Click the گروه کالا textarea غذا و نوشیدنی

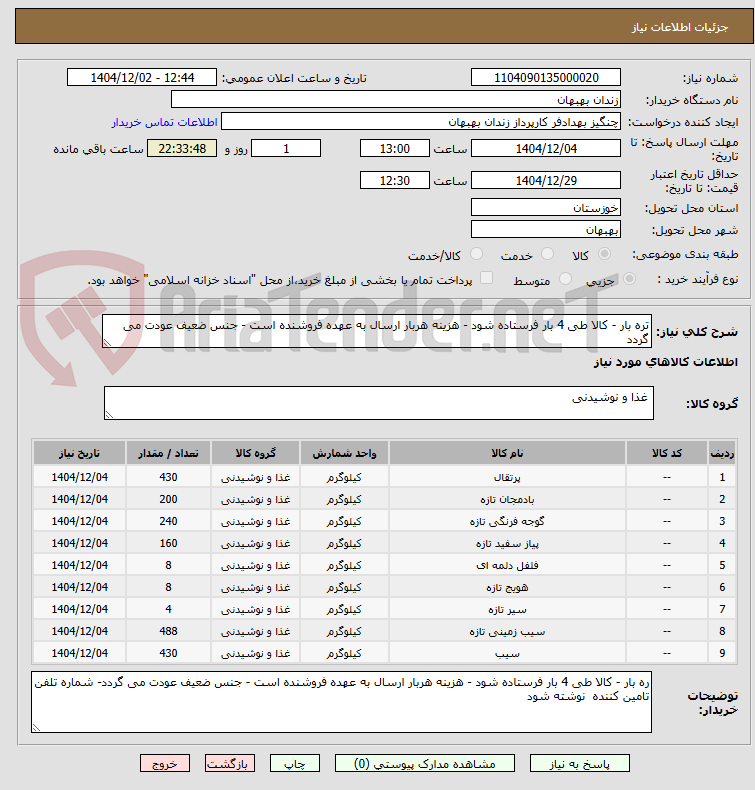click(379, 403)
